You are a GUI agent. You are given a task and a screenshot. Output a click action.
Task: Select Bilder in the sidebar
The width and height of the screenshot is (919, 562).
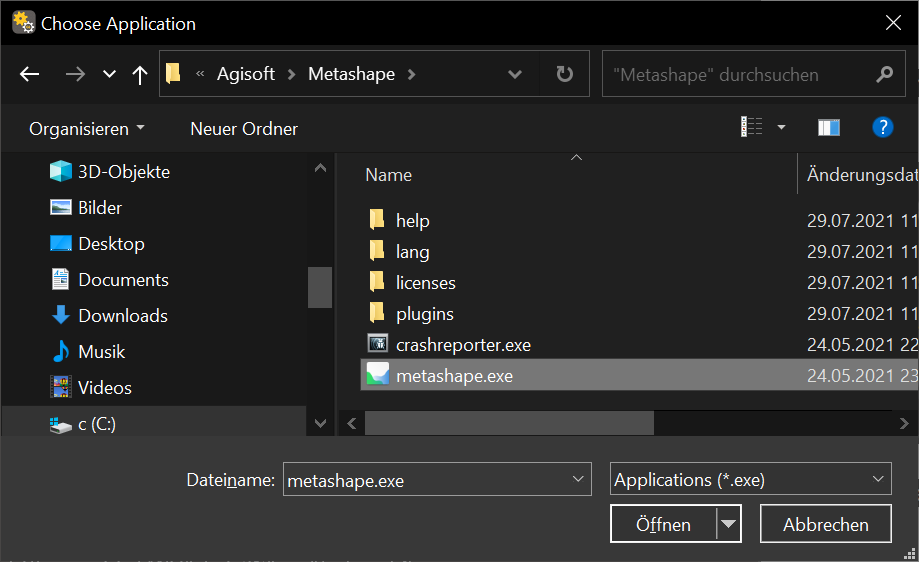[100, 207]
